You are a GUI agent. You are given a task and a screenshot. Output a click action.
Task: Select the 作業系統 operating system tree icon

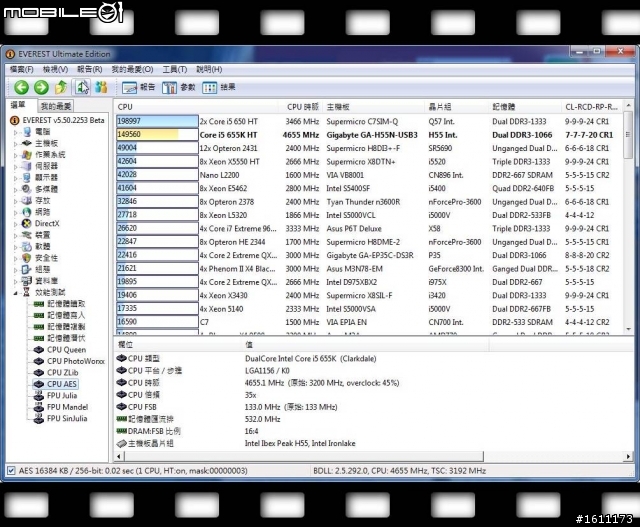coord(27,154)
